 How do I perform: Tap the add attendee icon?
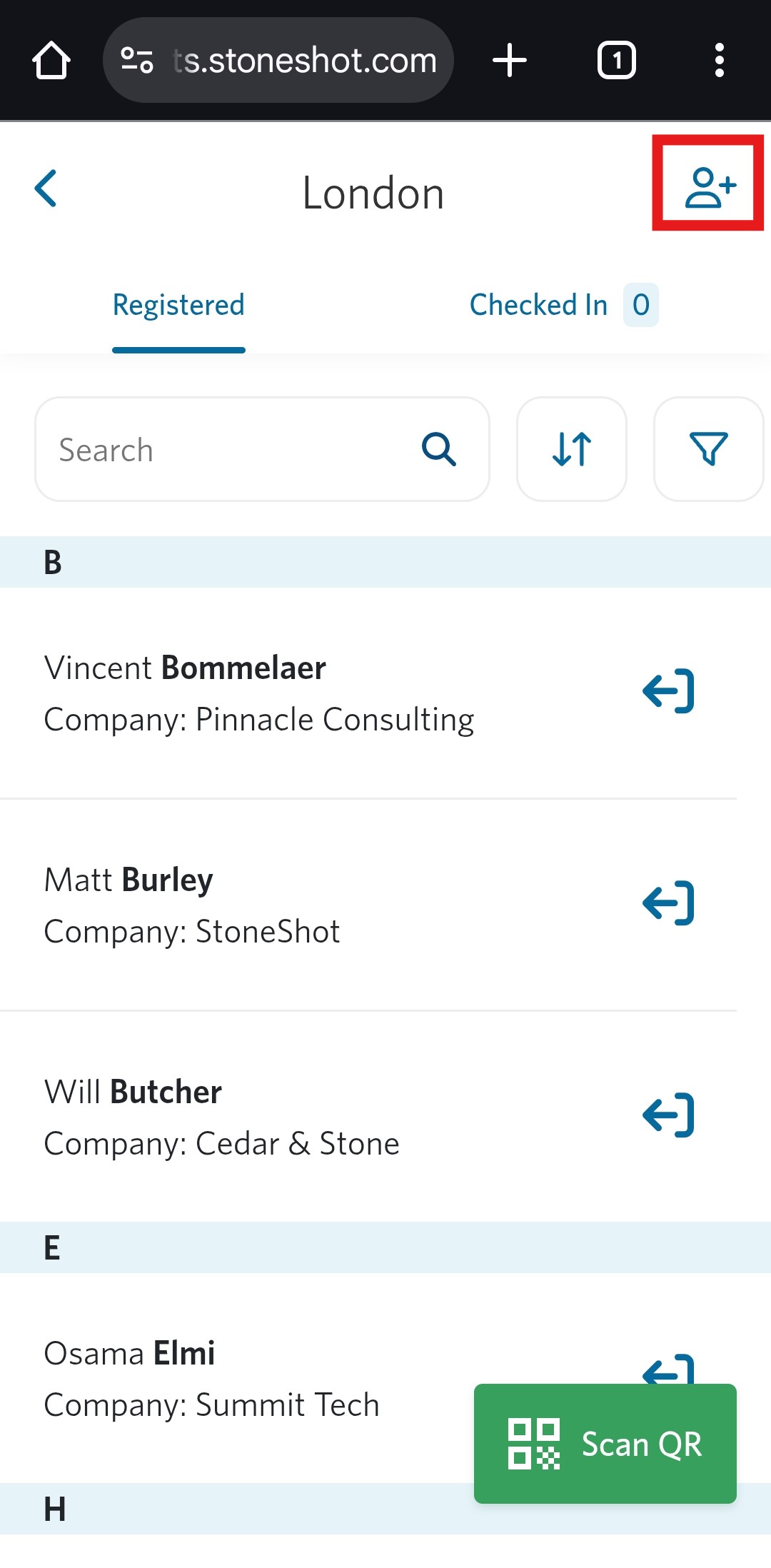pos(709,188)
